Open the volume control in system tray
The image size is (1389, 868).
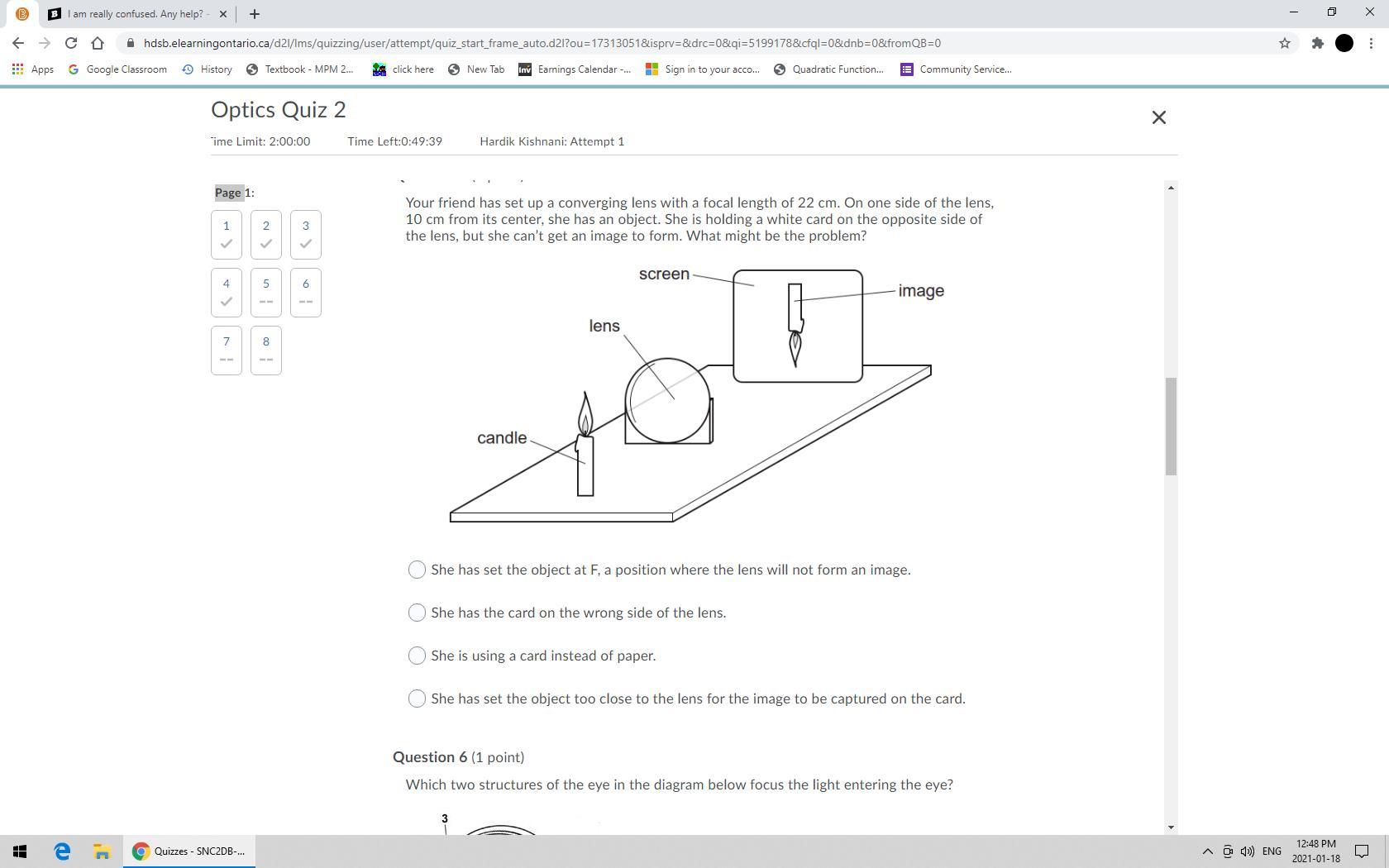[x=1248, y=851]
